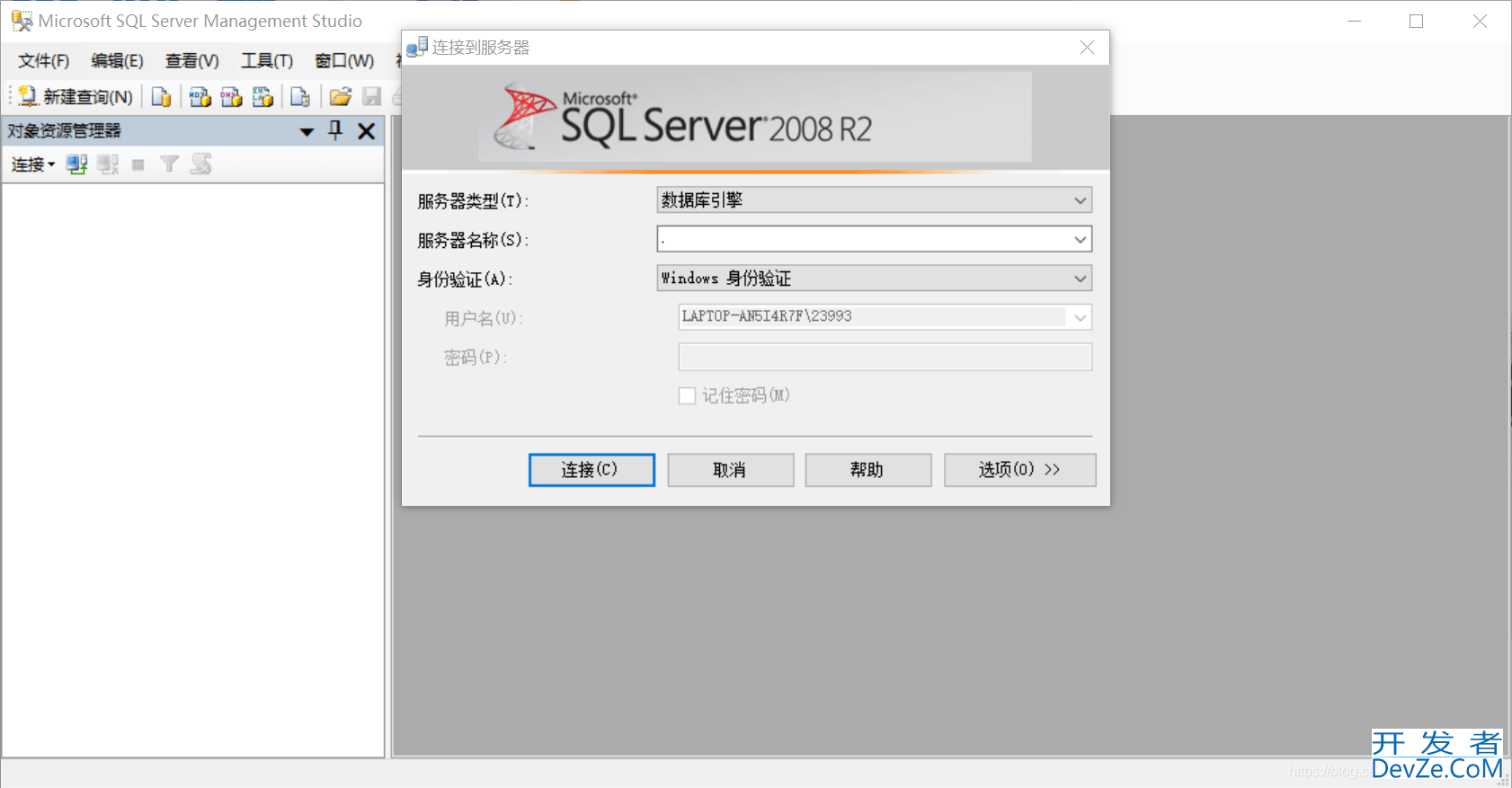Click the Connect Object Explorer icon
The height and width of the screenshot is (788, 1512).
[x=76, y=164]
